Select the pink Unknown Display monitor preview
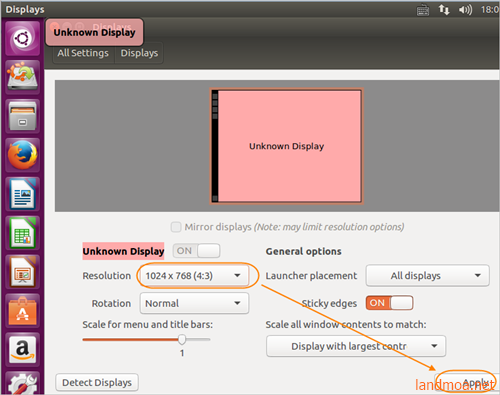 coord(286,146)
